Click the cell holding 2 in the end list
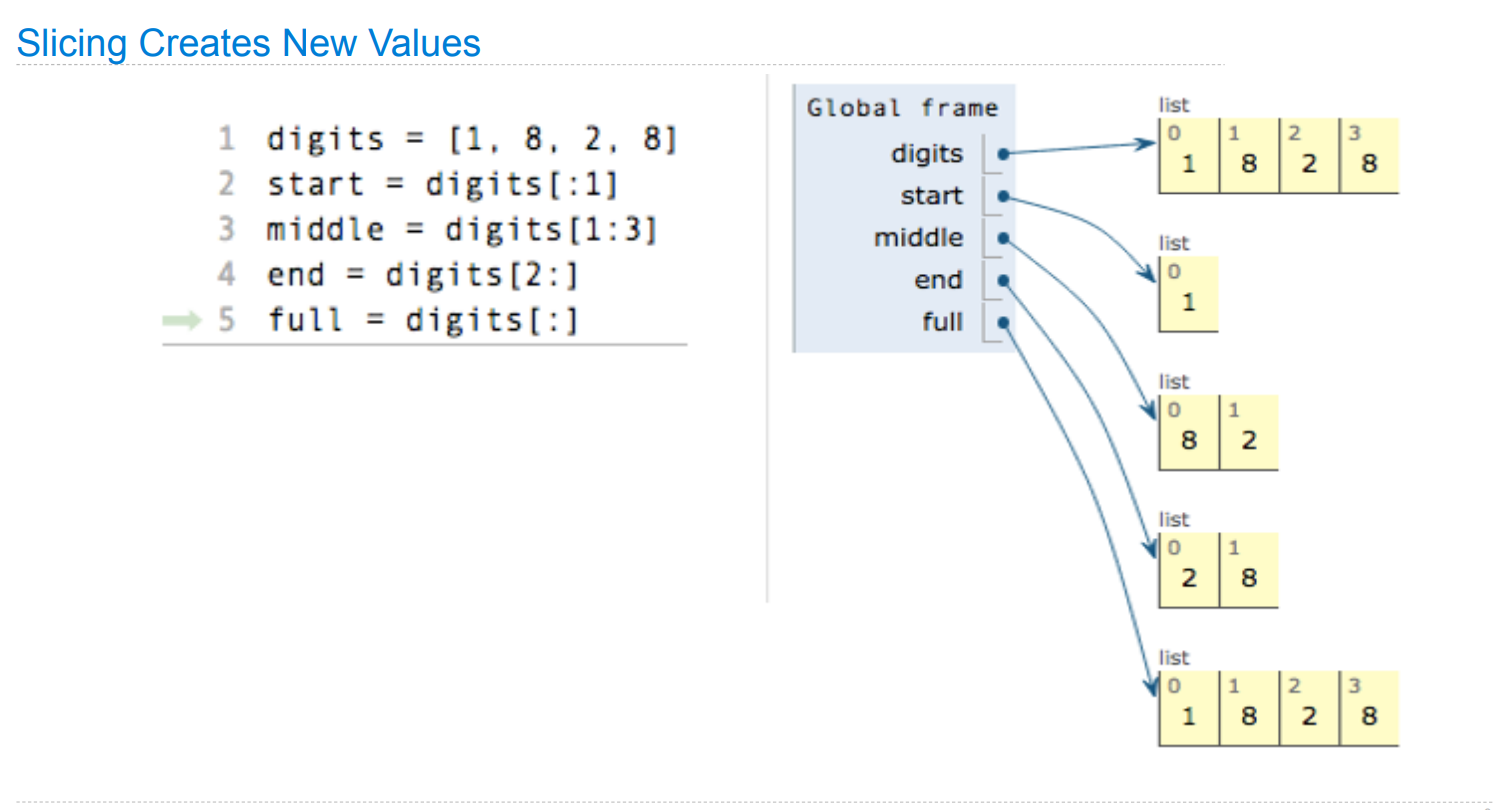Screen dimensions: 1511x810 click(1189, 570)
